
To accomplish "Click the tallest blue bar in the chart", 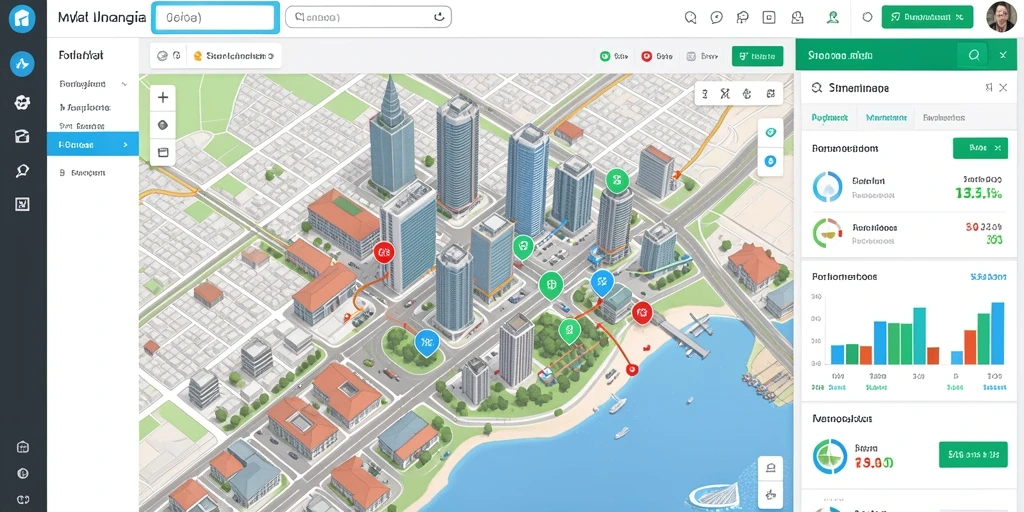I will click(x=997, y=333).
